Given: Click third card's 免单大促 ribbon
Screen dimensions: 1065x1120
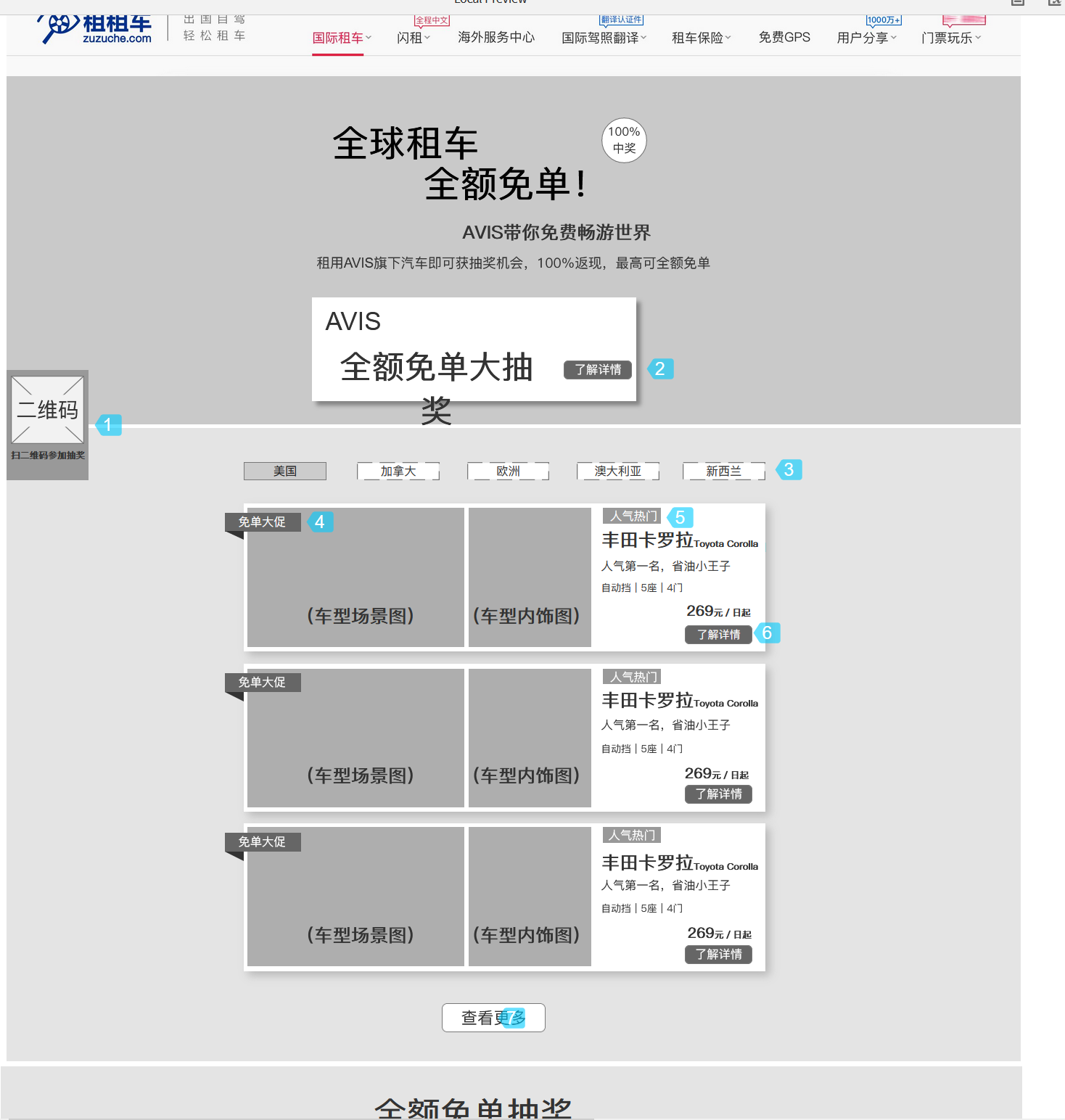Looking at the screenshot, I should click(x=262, y=842).
